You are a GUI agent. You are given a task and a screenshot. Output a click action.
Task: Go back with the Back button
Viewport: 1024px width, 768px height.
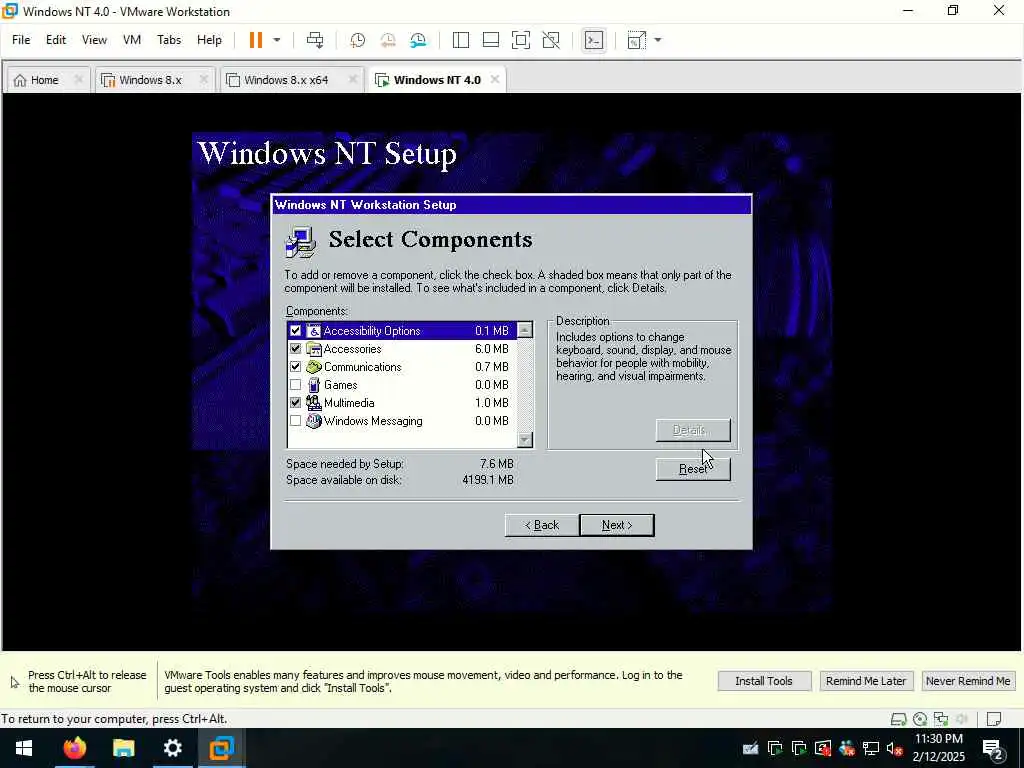coord(541,525)
